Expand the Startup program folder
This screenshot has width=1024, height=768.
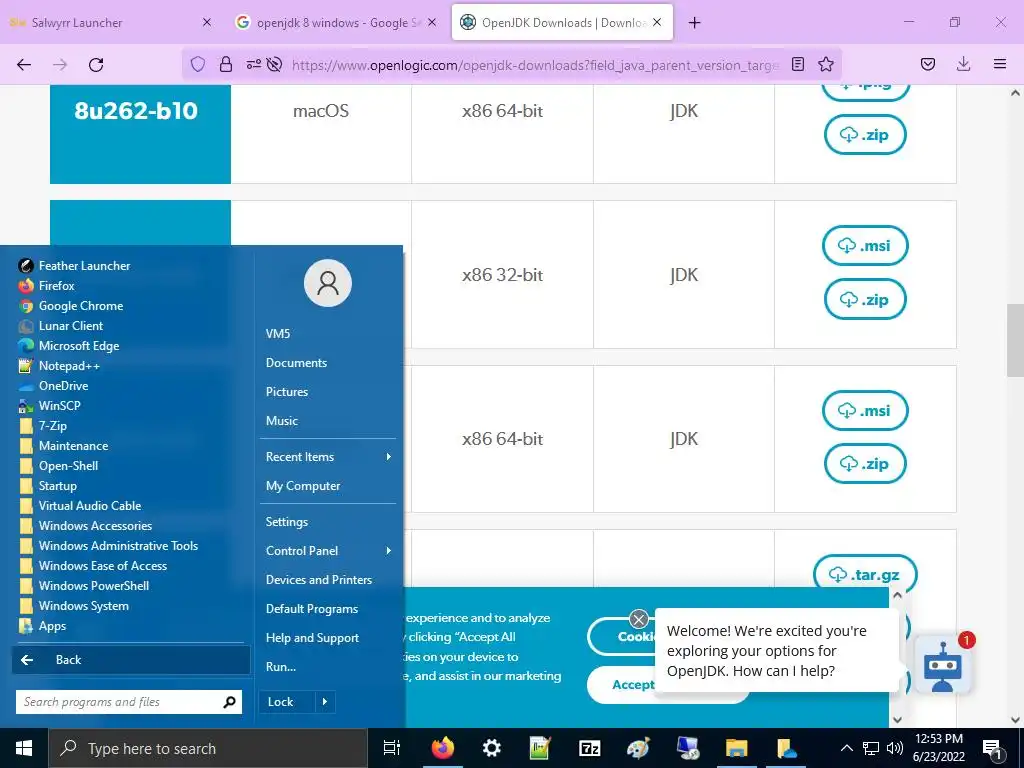[48, 486]
